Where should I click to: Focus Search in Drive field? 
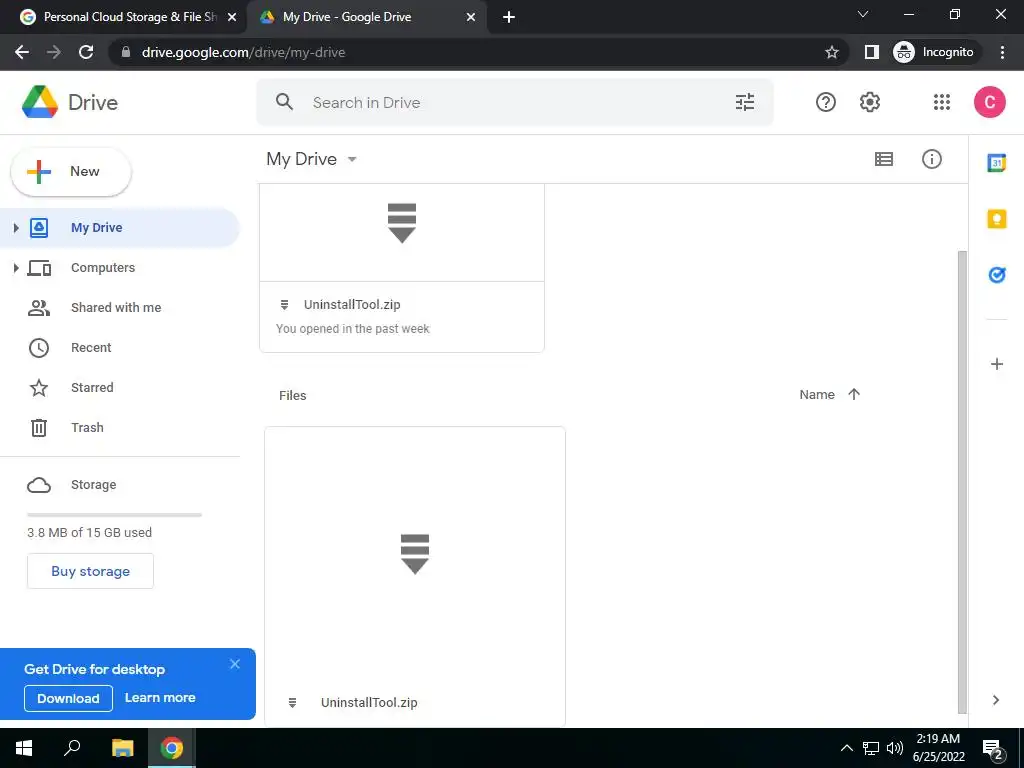coord(516,102)
